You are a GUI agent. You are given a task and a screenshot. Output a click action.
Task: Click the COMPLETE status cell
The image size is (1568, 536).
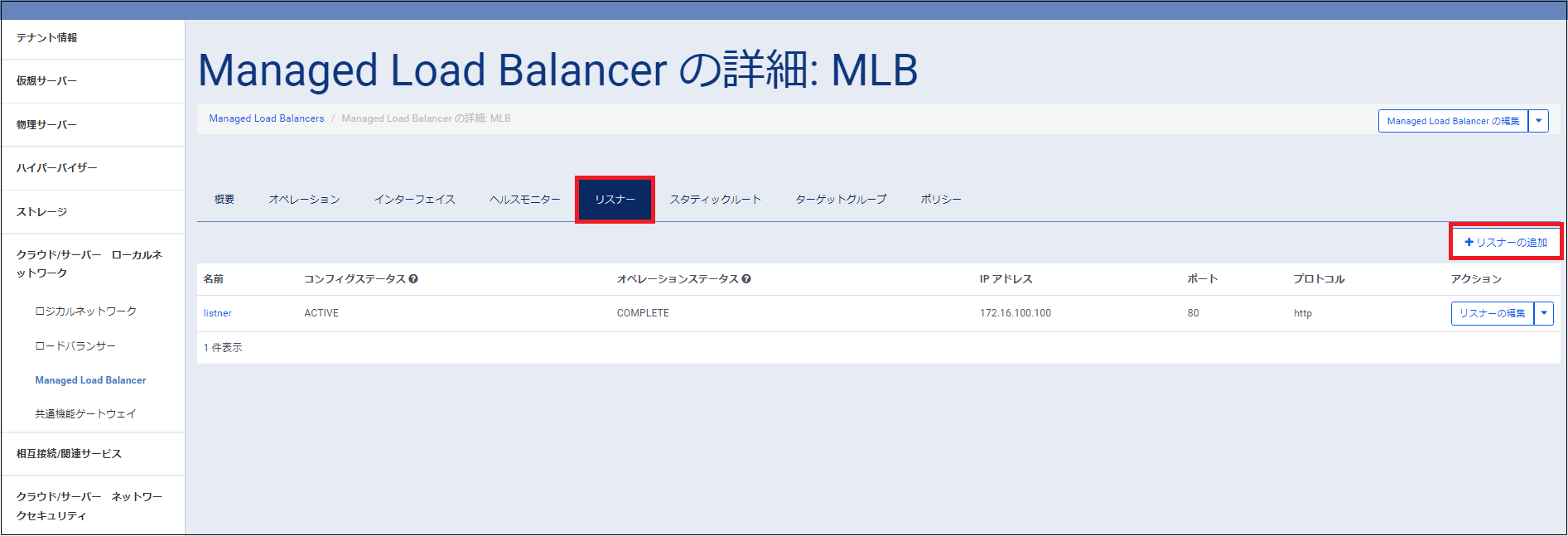point(643,313)
